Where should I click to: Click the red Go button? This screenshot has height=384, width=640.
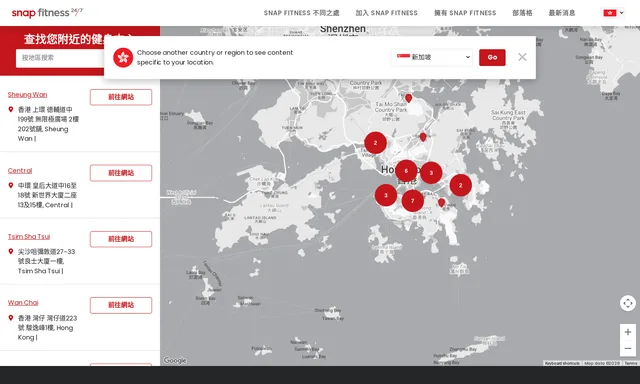pyautogui.click(x=492, y=57)
